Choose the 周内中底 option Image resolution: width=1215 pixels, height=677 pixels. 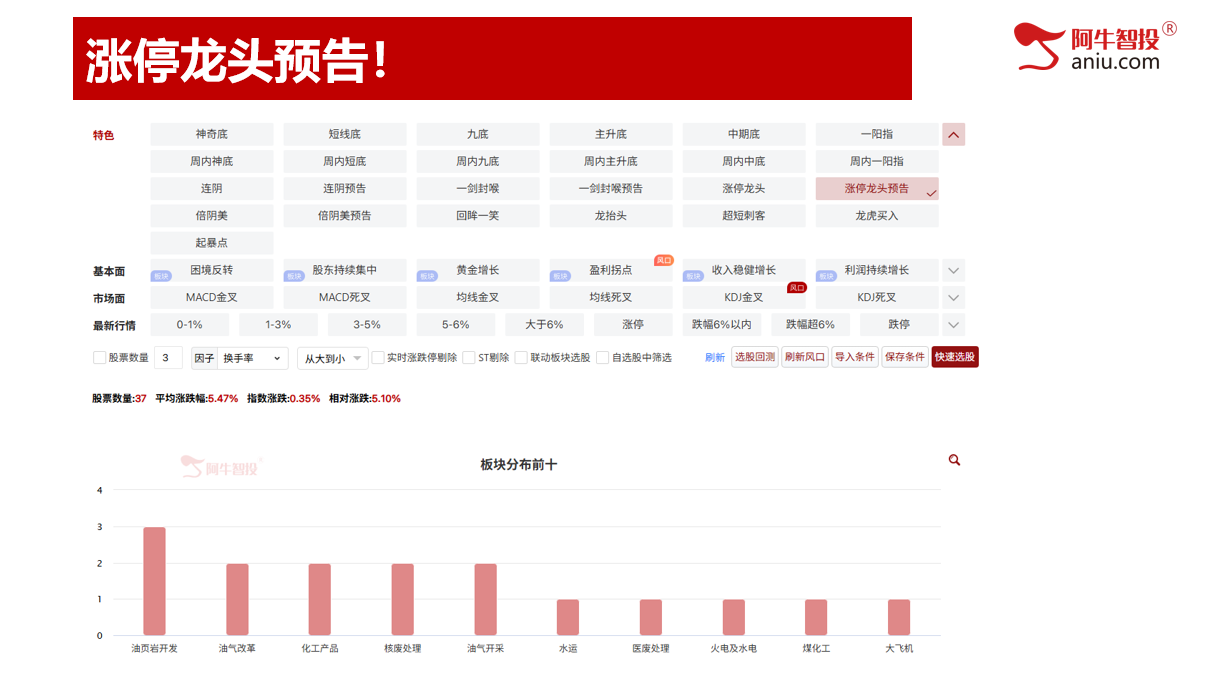pos(744,161)
